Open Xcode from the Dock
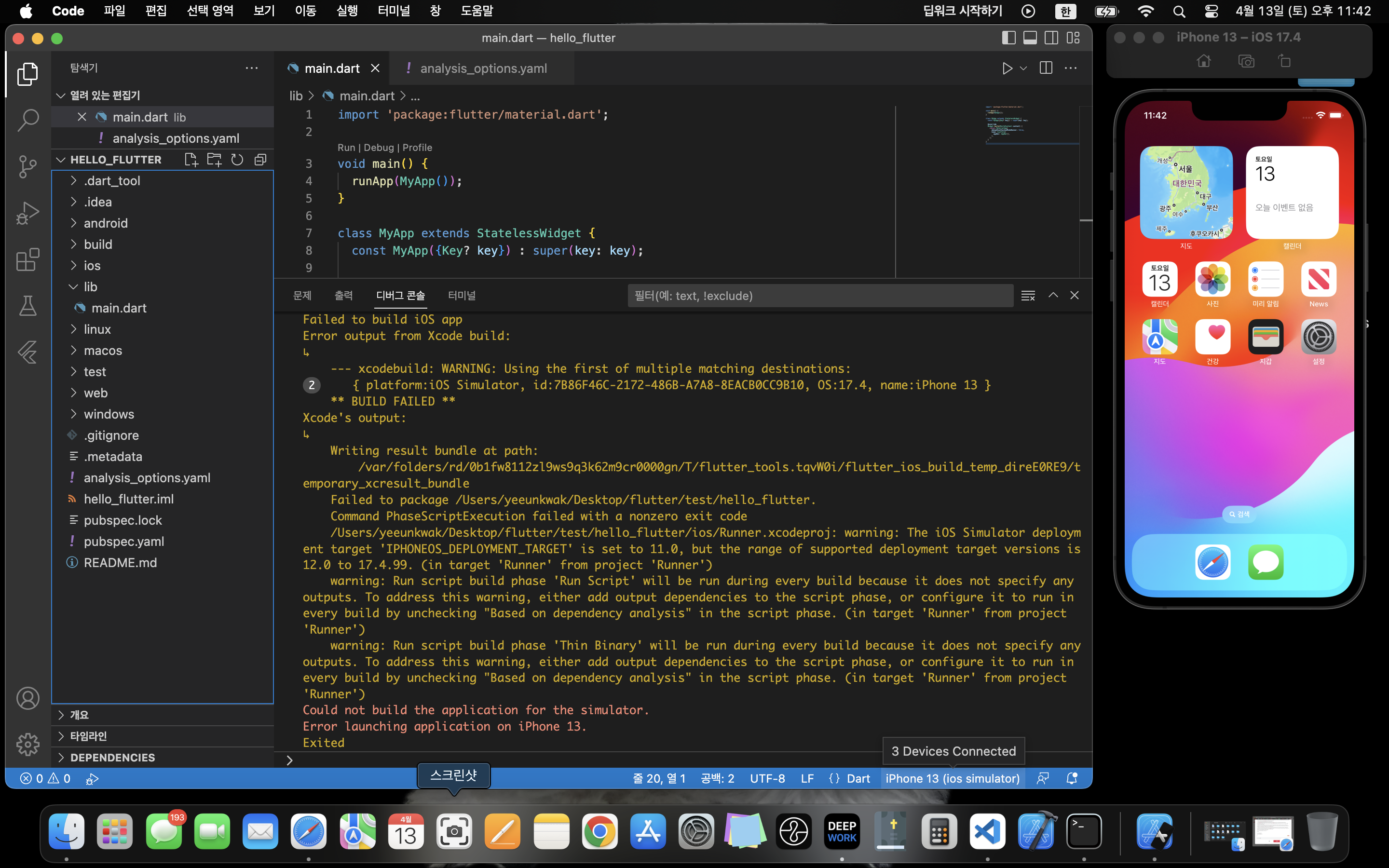The height and width of the screenshot is (868, 1389). (x=1036, y=831)
